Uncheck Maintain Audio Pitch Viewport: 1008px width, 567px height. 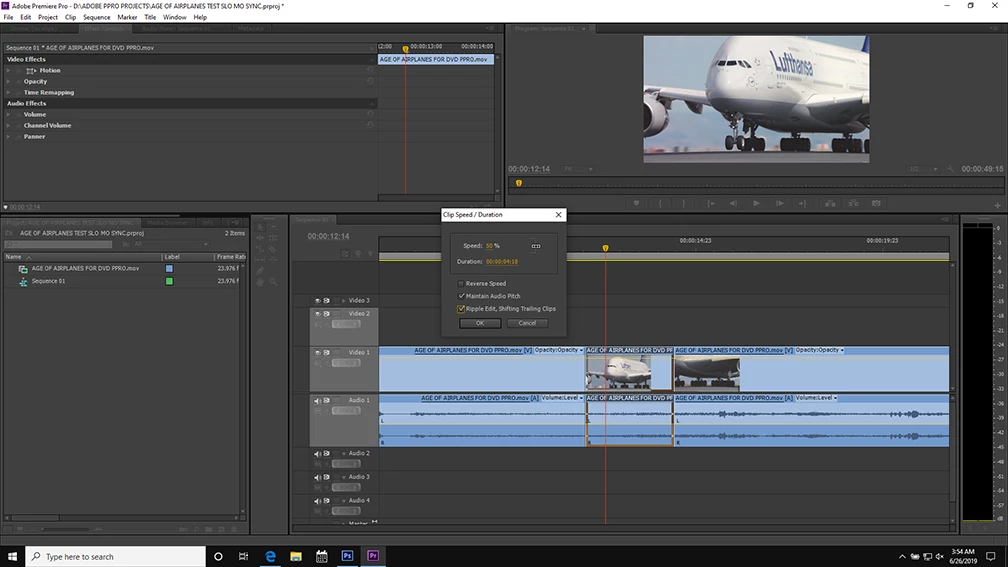pos(461,296)
